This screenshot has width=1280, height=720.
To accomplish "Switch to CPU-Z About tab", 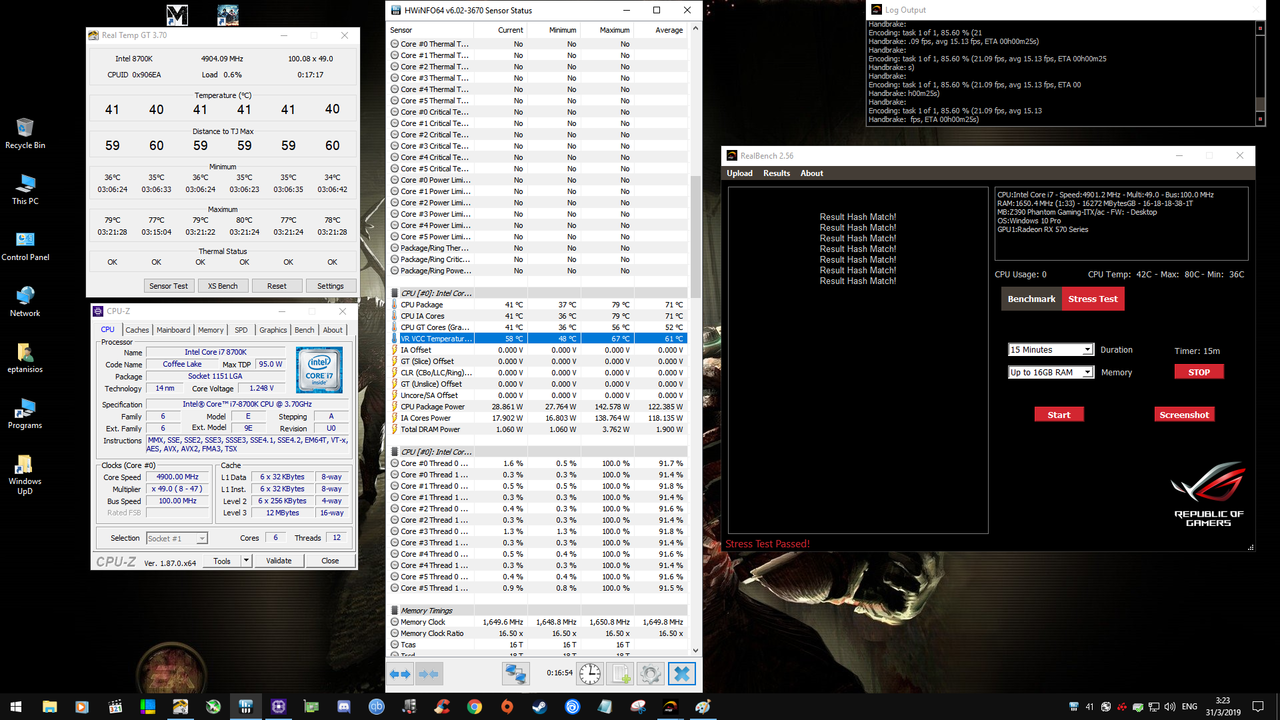I will point(333,330).
